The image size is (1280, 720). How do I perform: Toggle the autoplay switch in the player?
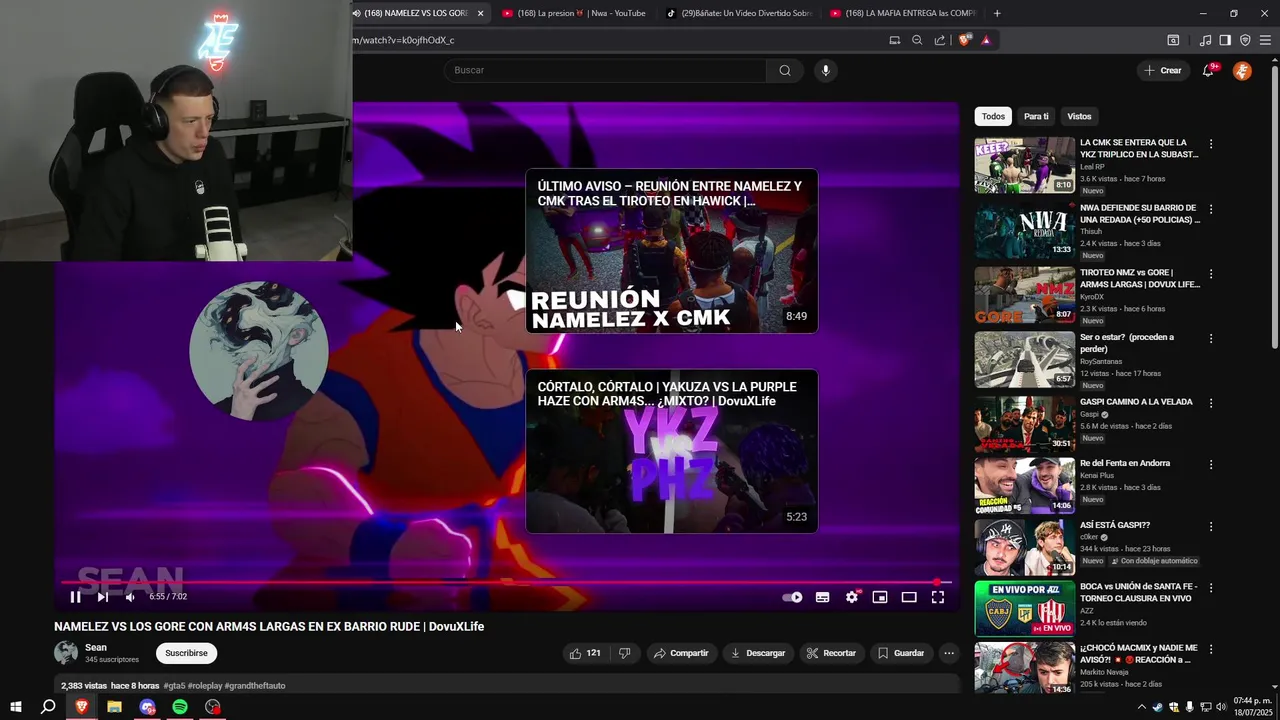[792, 597]
